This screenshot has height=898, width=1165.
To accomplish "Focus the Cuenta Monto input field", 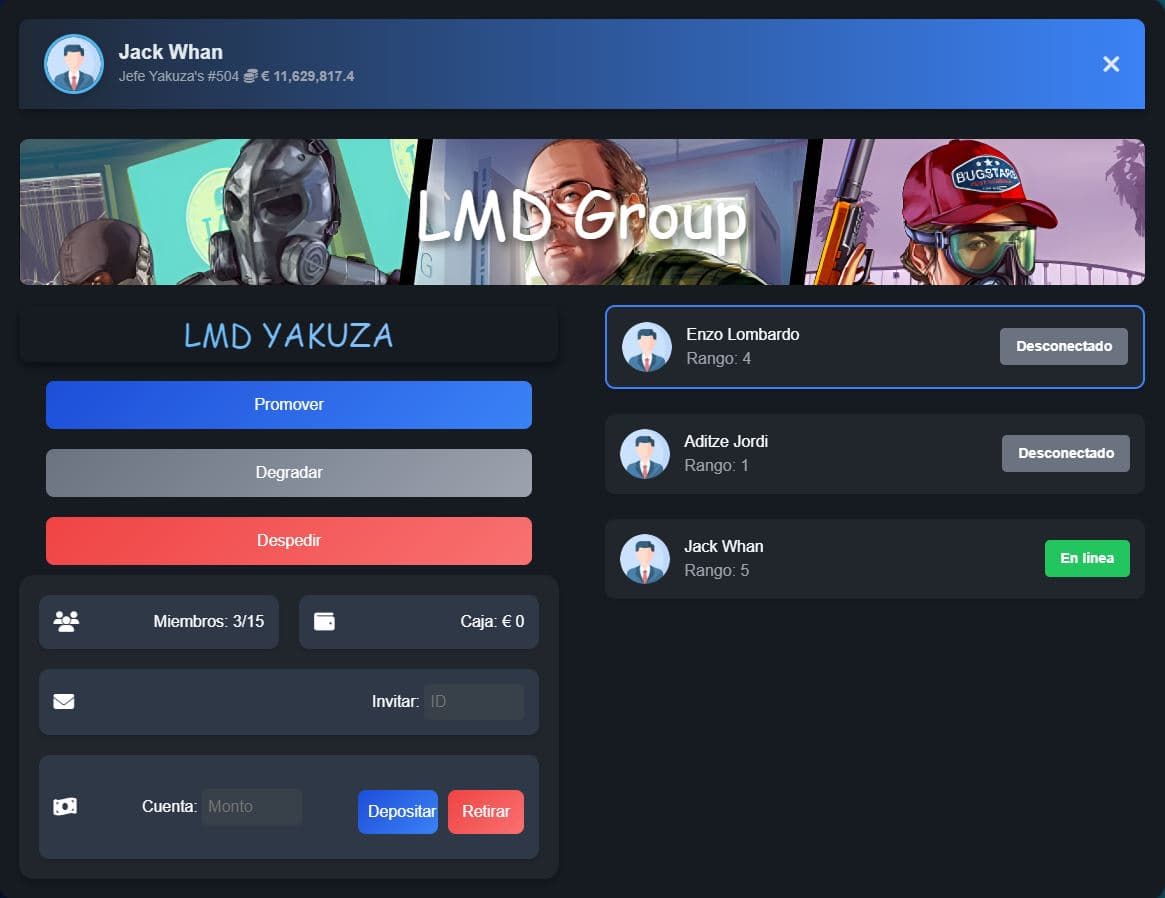I will [252, 807].
